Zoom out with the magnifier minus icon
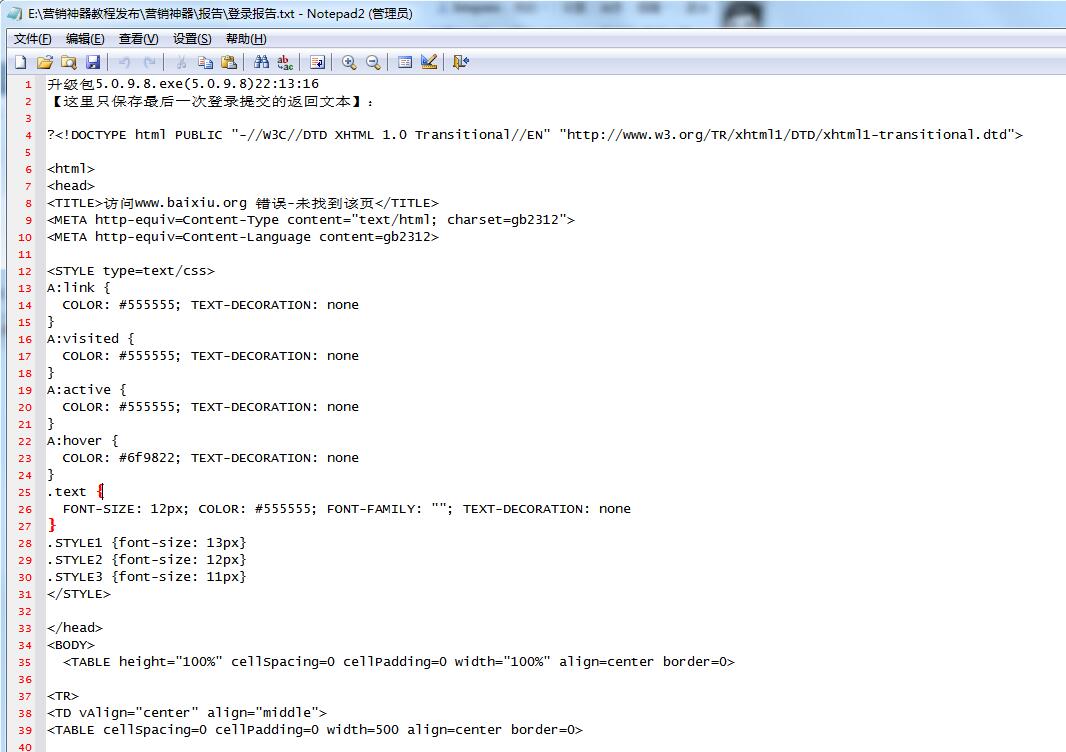This screenshot has height=752, width=1066. click(x=373, y=62)
